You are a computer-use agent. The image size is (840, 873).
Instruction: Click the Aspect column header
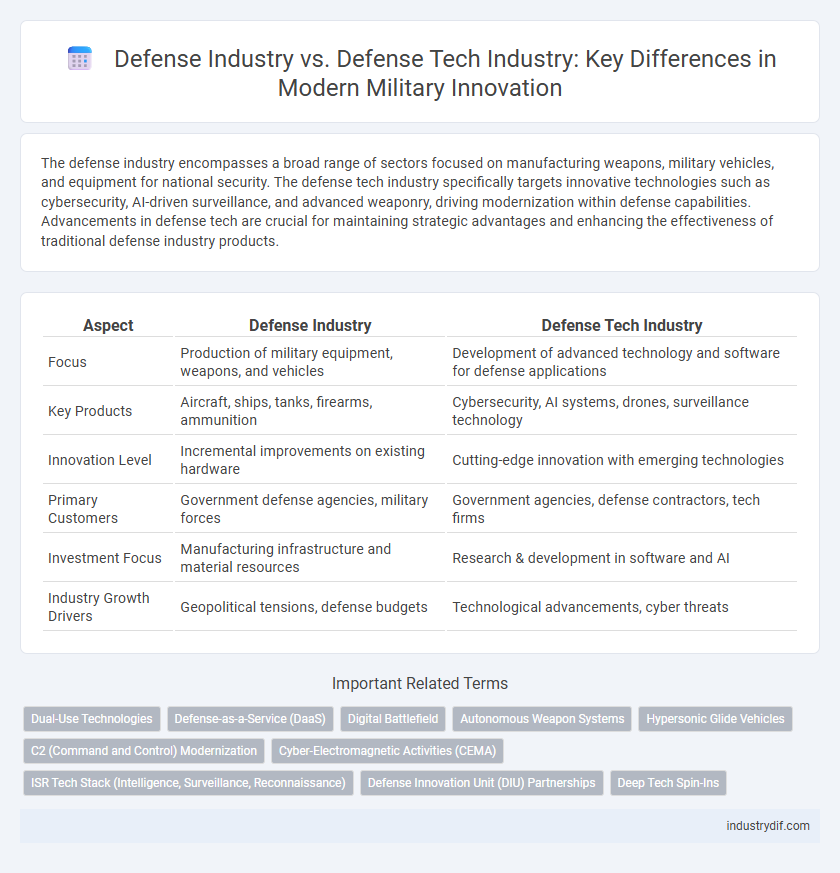(x=108, y=325)
